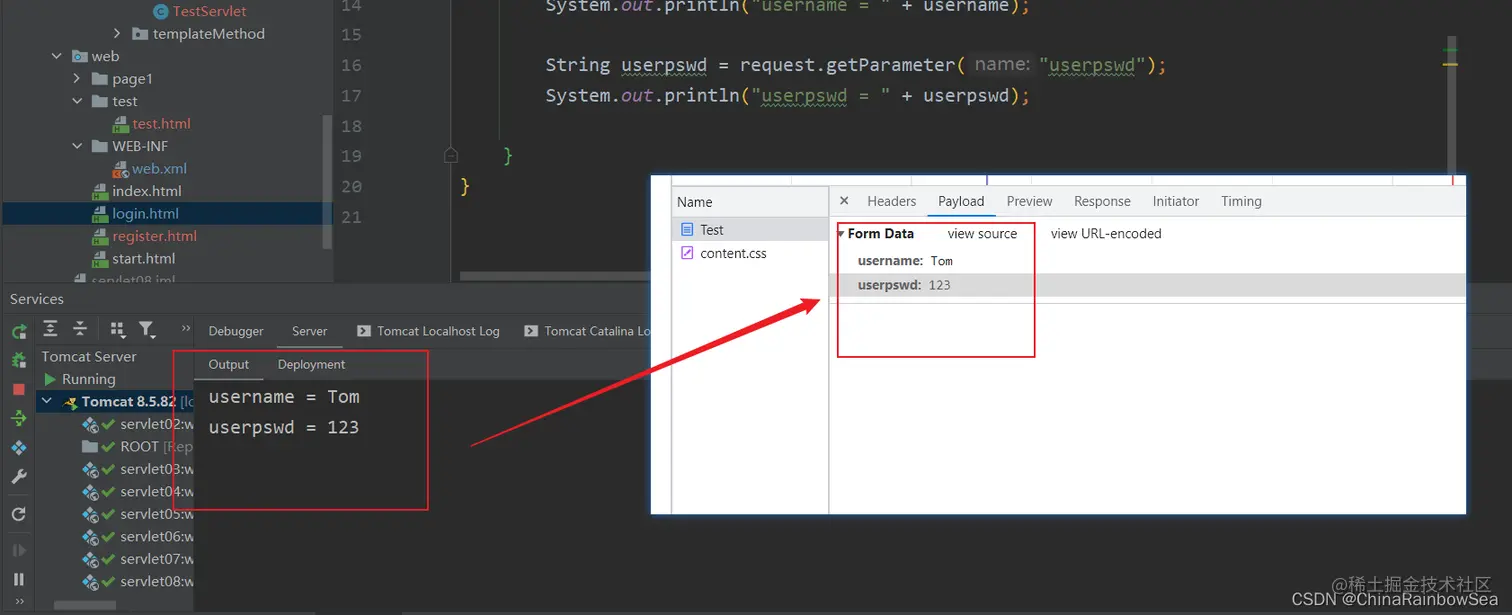Click the circular refresh icon in Services sidebar

point(18,514)
